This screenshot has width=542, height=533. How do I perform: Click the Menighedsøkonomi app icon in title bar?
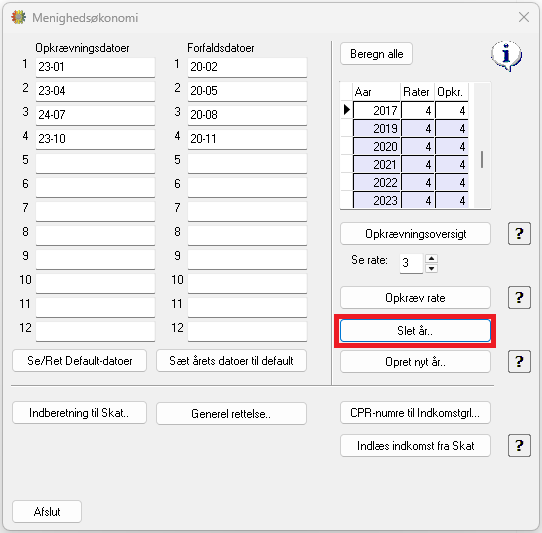point(18,17)
